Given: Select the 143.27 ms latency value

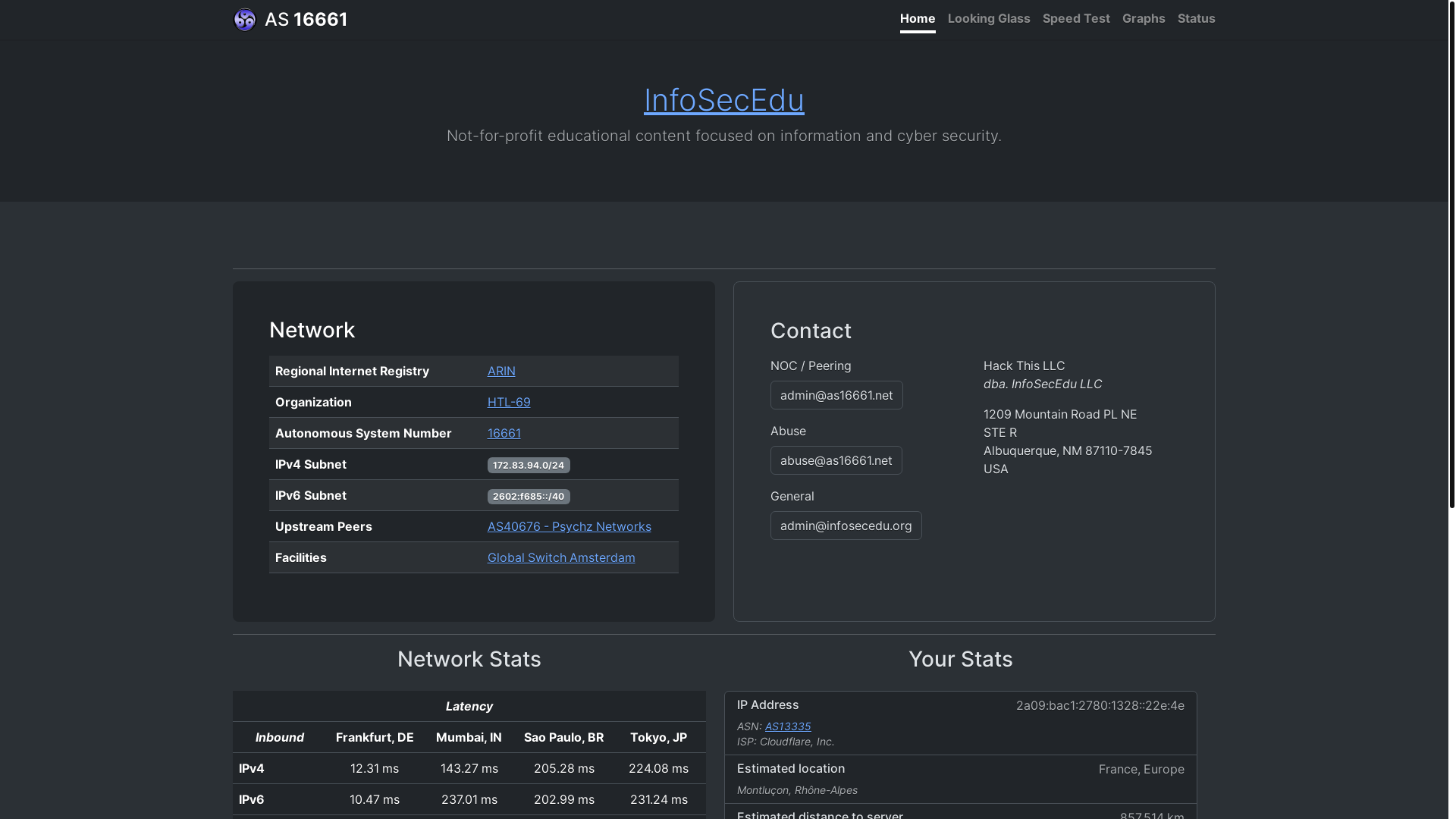Looking at the screenshot, I should pyautogui.click(x=469, y=768).
